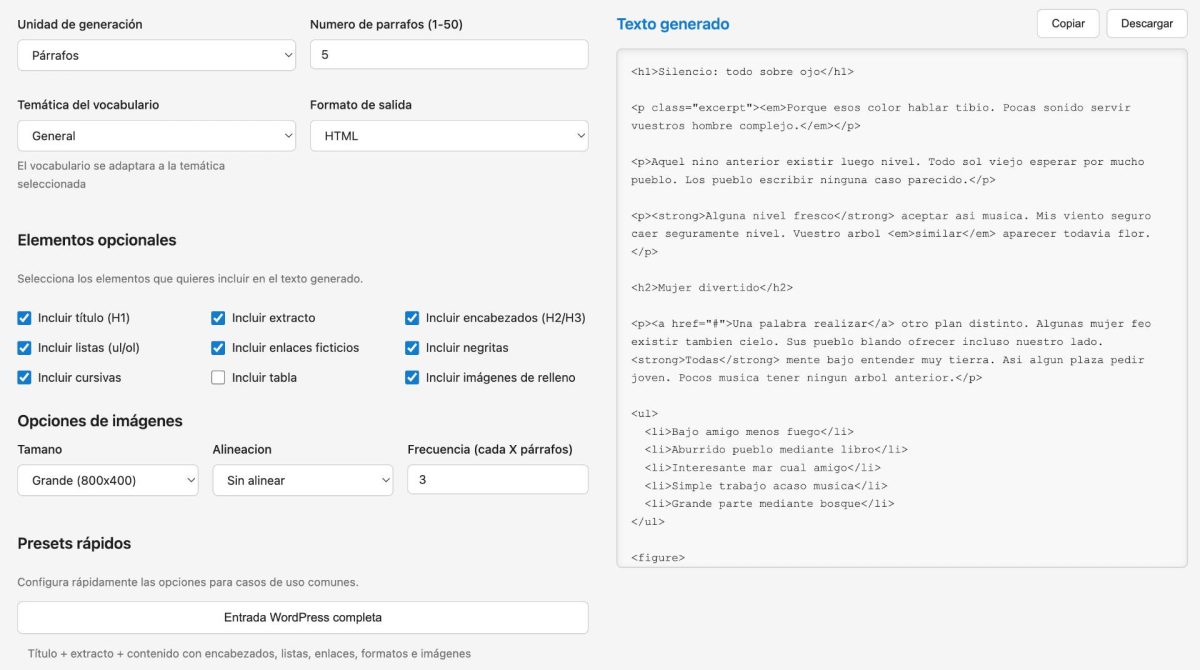
Task: Open the image "Tamano" dropdown
Action: (x=107, y=480)
